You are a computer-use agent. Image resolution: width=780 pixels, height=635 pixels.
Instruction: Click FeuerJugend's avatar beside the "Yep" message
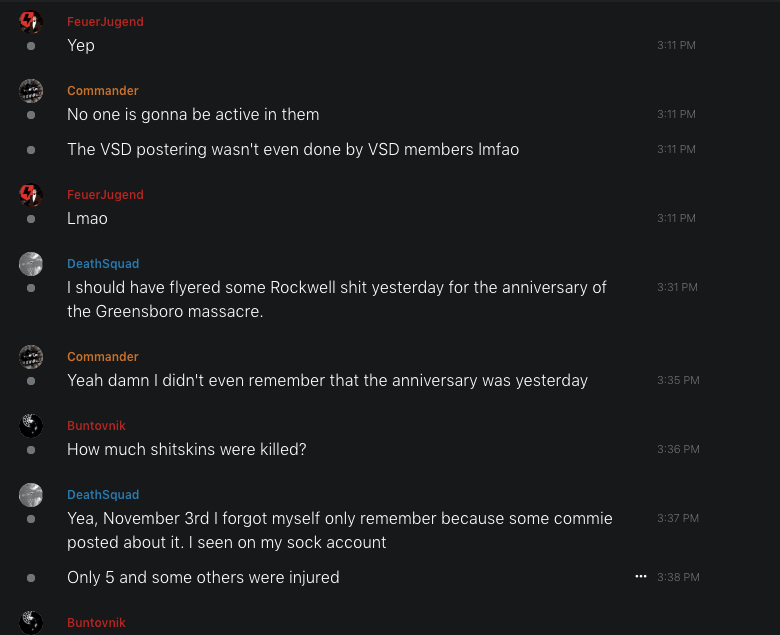[x=31, y=22]
